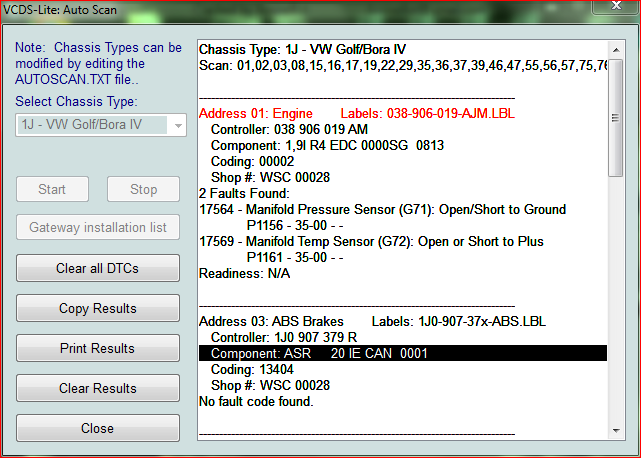Open the Gateway installation list
This screenshot has width=641, height=458.
(x=98, y=227)
